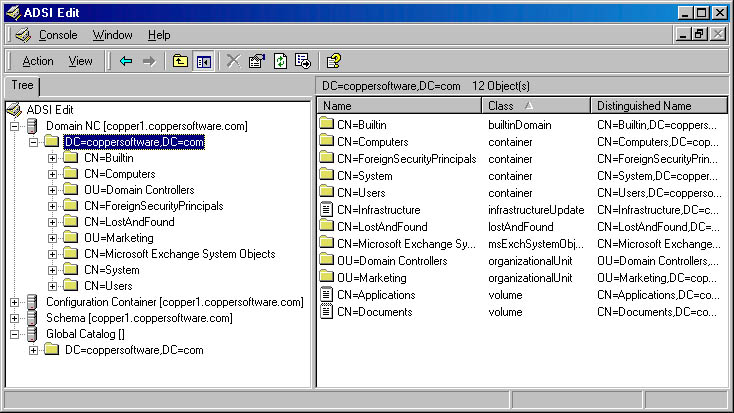Click CN=Infrastructure document icon in list

pos(327,209)
